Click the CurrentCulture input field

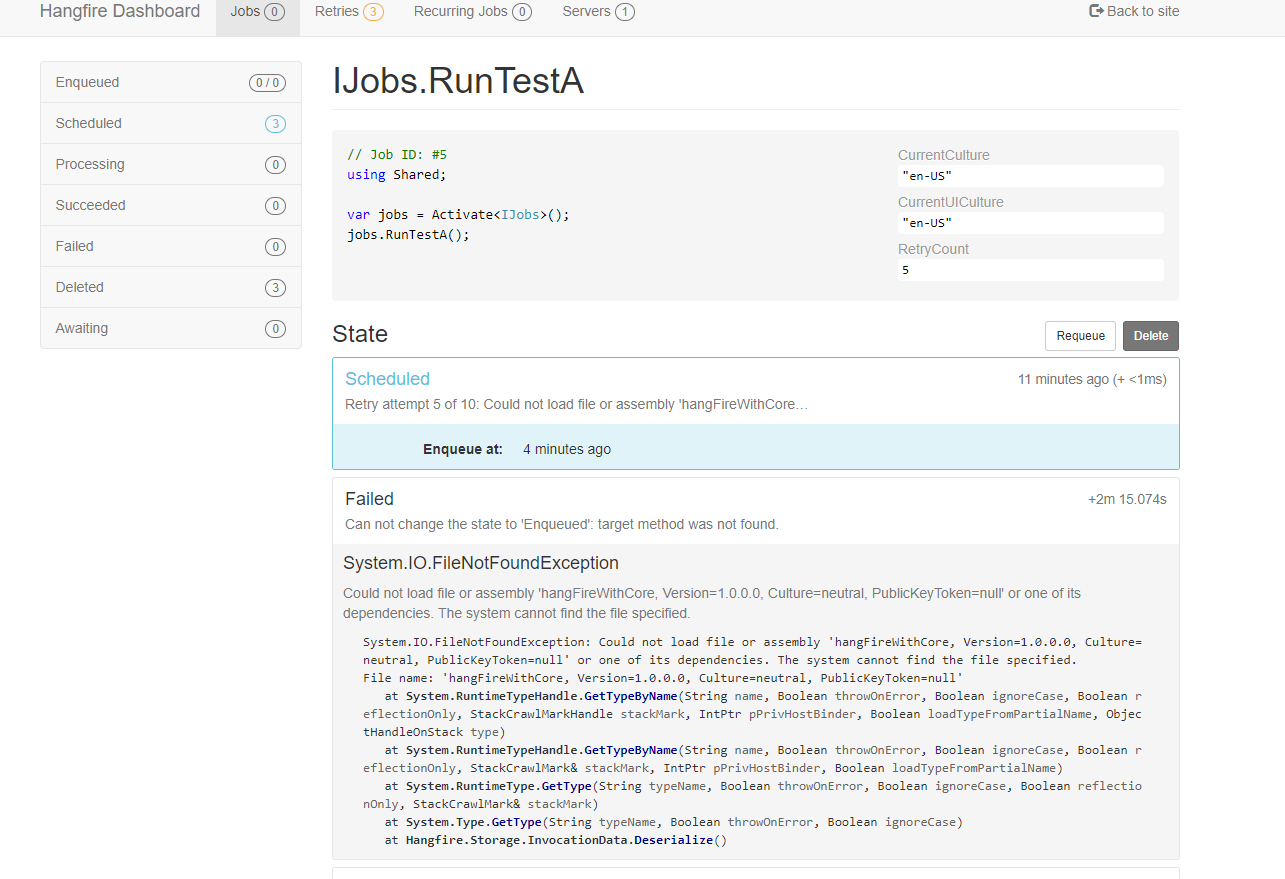pos(1030,175)
